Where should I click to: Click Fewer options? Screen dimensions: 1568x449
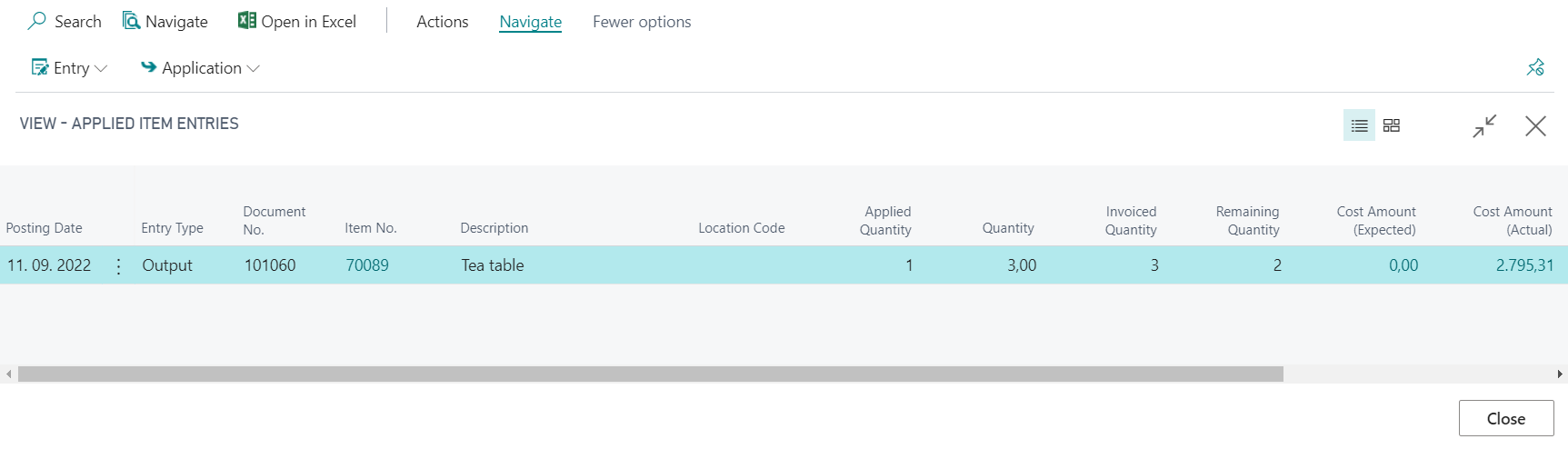click(642, 22)
